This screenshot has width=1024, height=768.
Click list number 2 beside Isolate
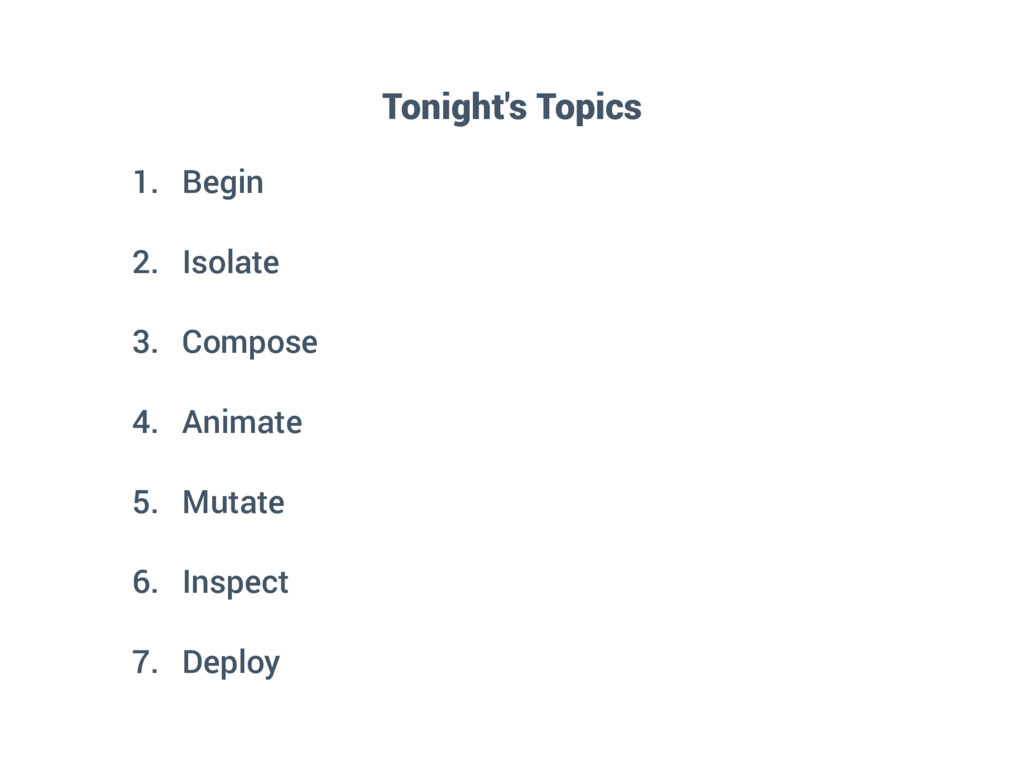(145, 263)
